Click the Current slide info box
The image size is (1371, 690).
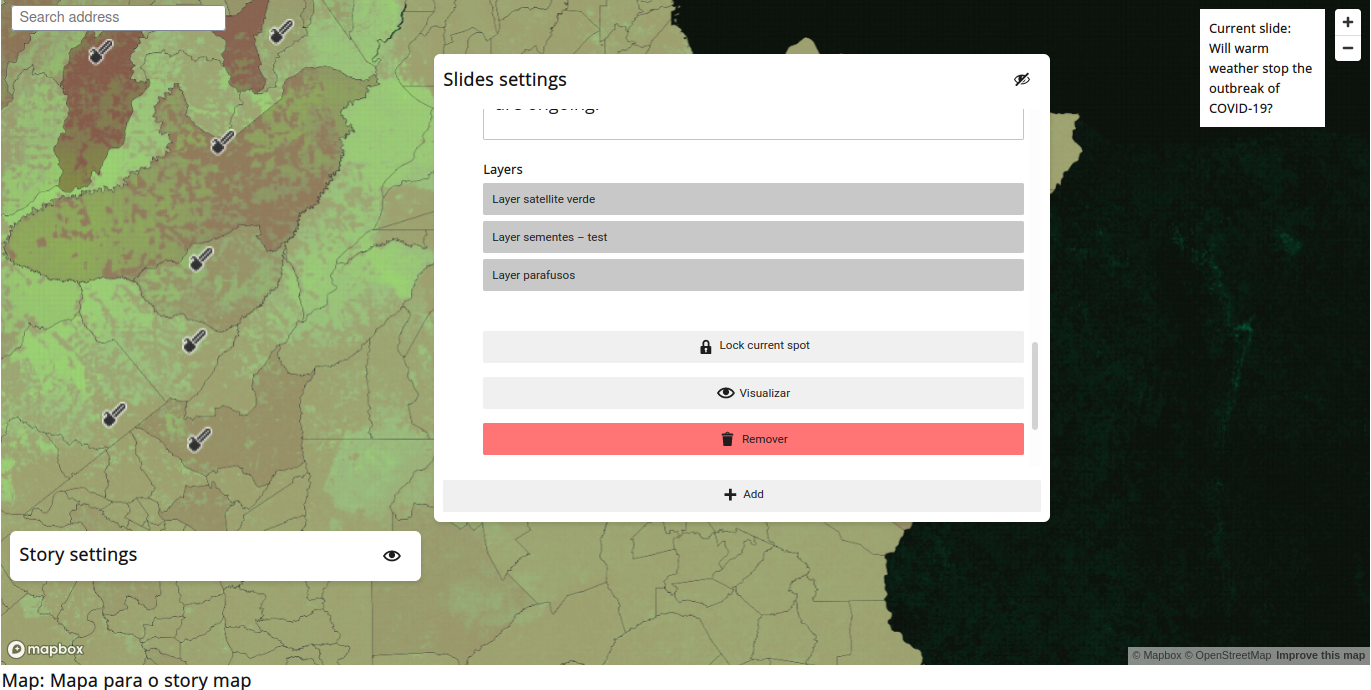[x=1262, y=68]
